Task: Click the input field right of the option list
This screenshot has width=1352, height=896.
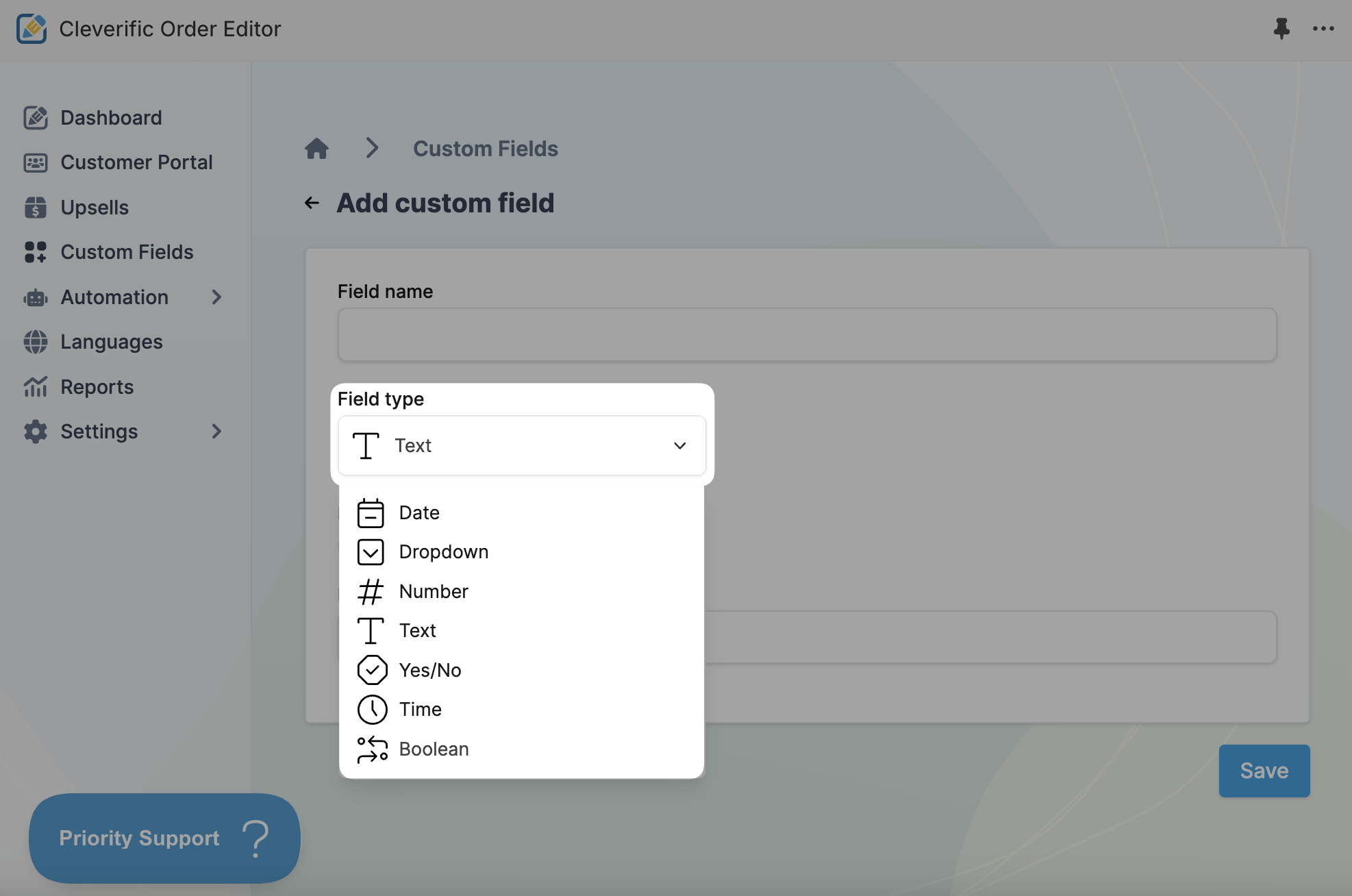Action: (990, 637)
